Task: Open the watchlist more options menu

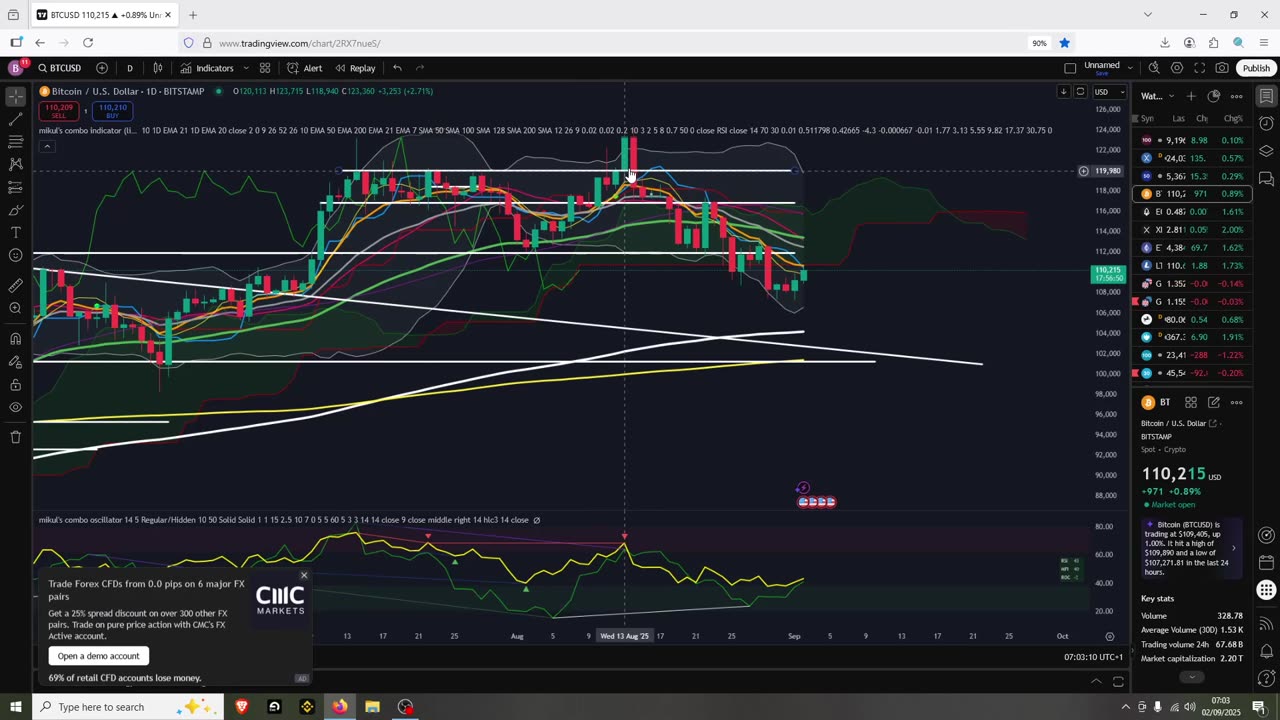Action: (x=1237, y=96)
